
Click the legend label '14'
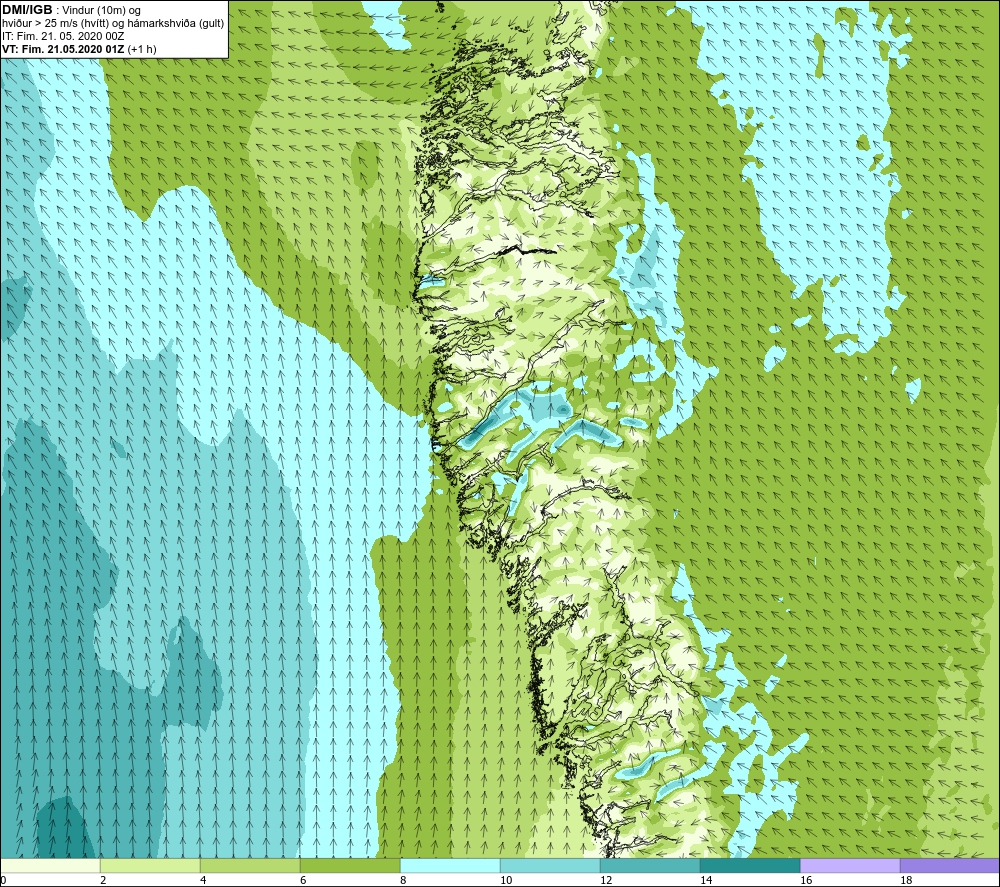pos(706,880)
